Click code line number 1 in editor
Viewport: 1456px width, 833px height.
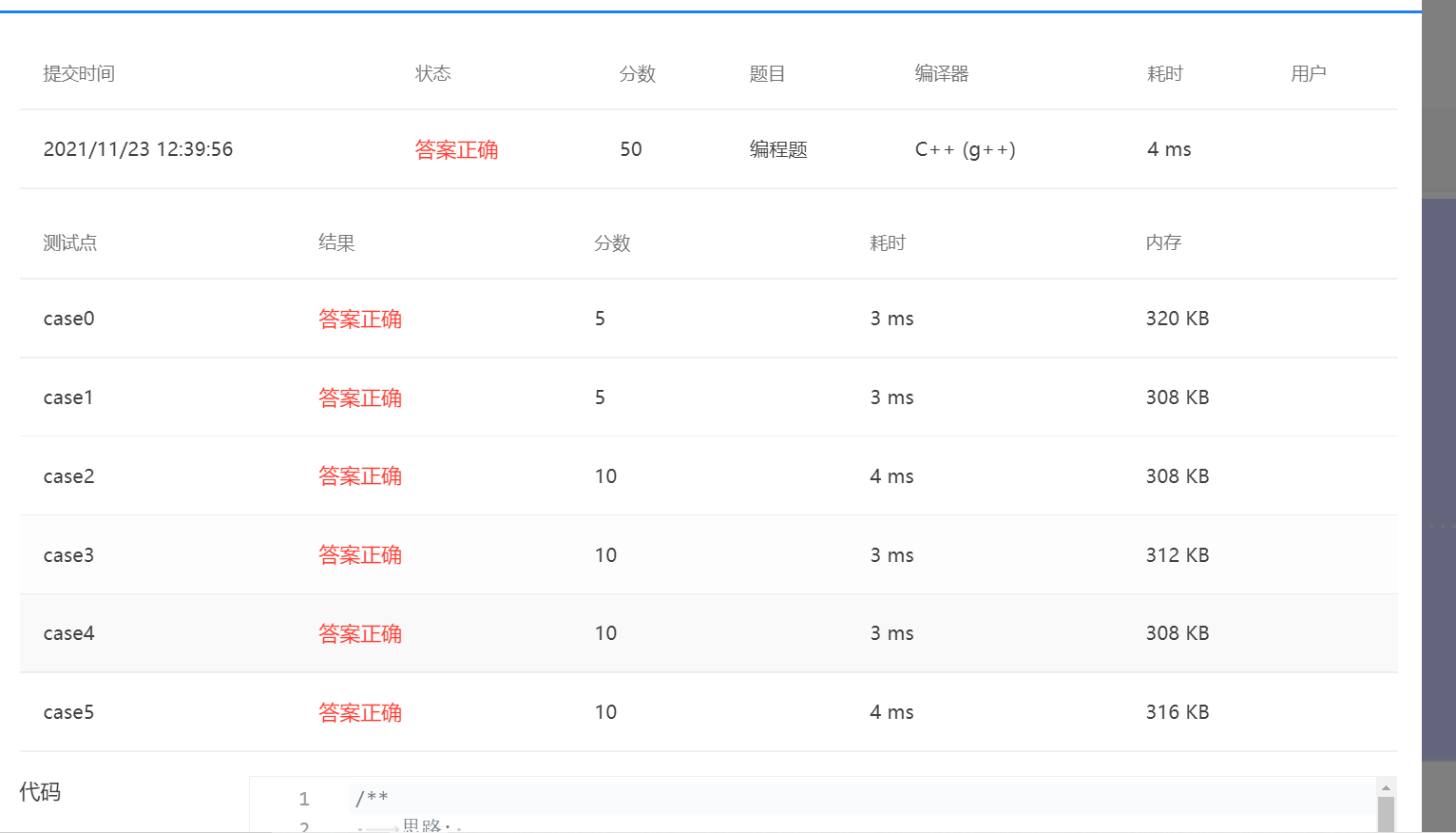pyautogui.click(x=304, y=799)
